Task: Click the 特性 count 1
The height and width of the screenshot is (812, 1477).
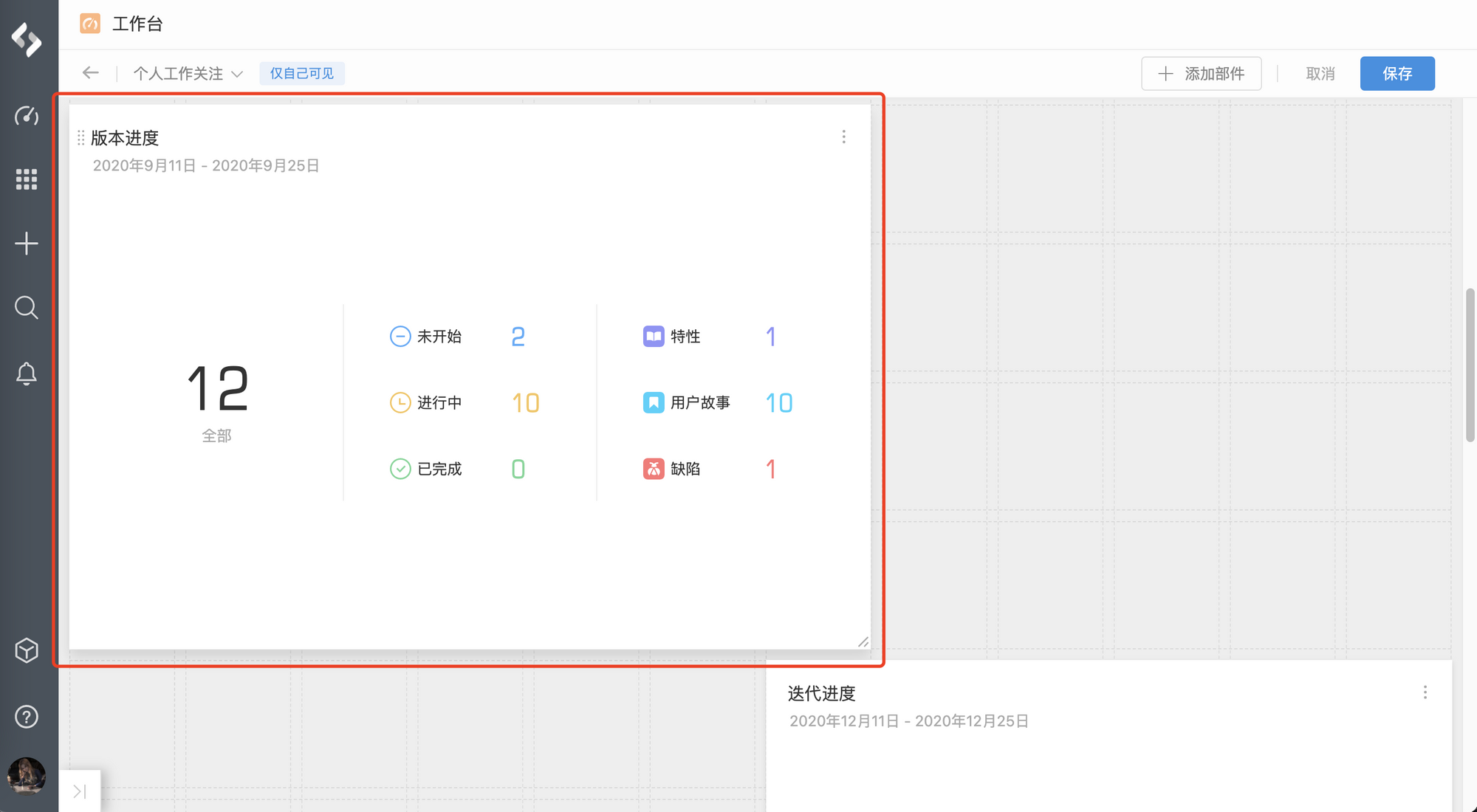Action: 771,337
